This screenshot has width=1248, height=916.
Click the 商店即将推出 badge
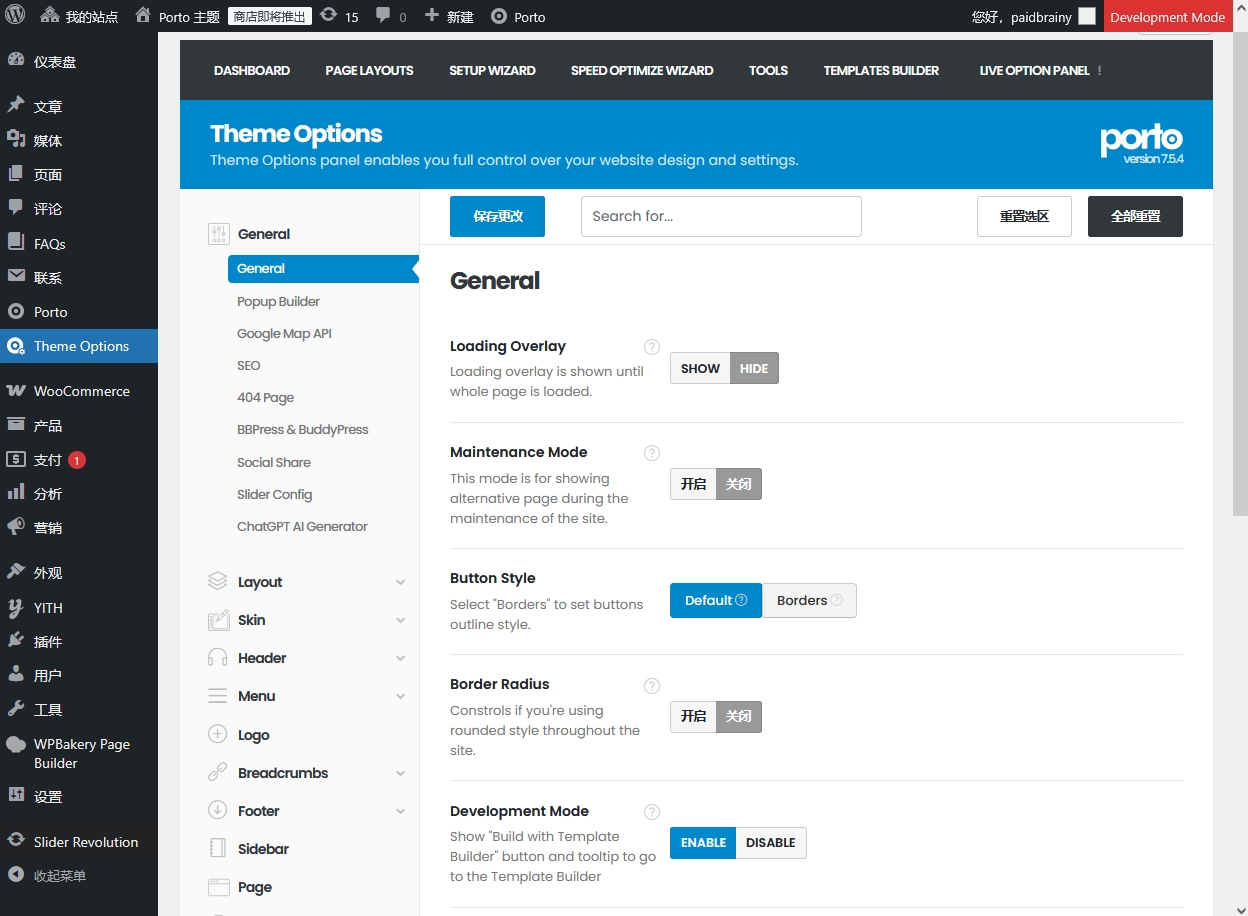[270, 17]
